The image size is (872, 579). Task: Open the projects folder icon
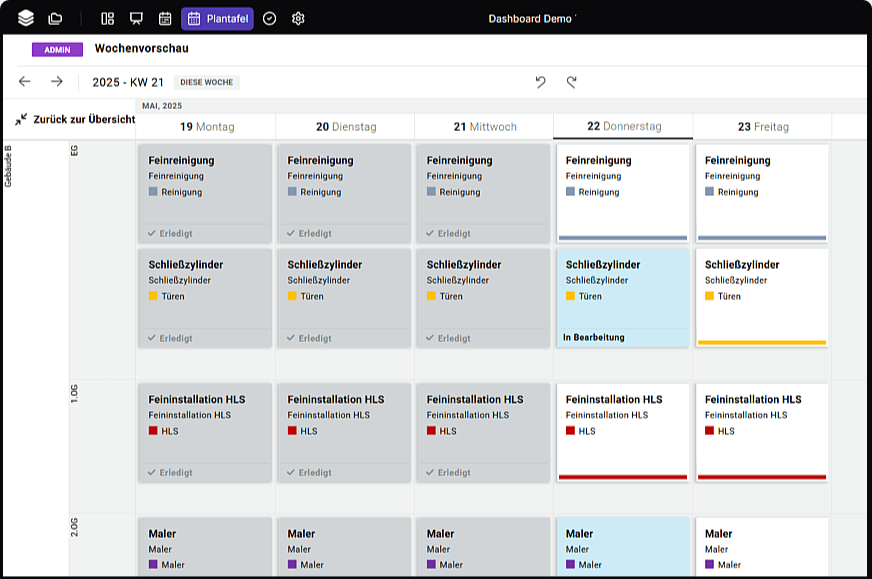click(55, 18)
